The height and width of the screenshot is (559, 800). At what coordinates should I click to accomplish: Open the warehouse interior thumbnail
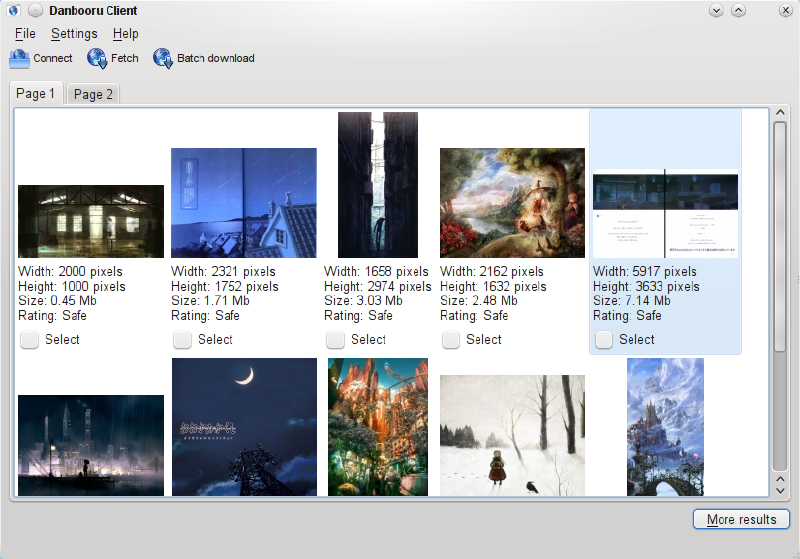pos(91,221)
